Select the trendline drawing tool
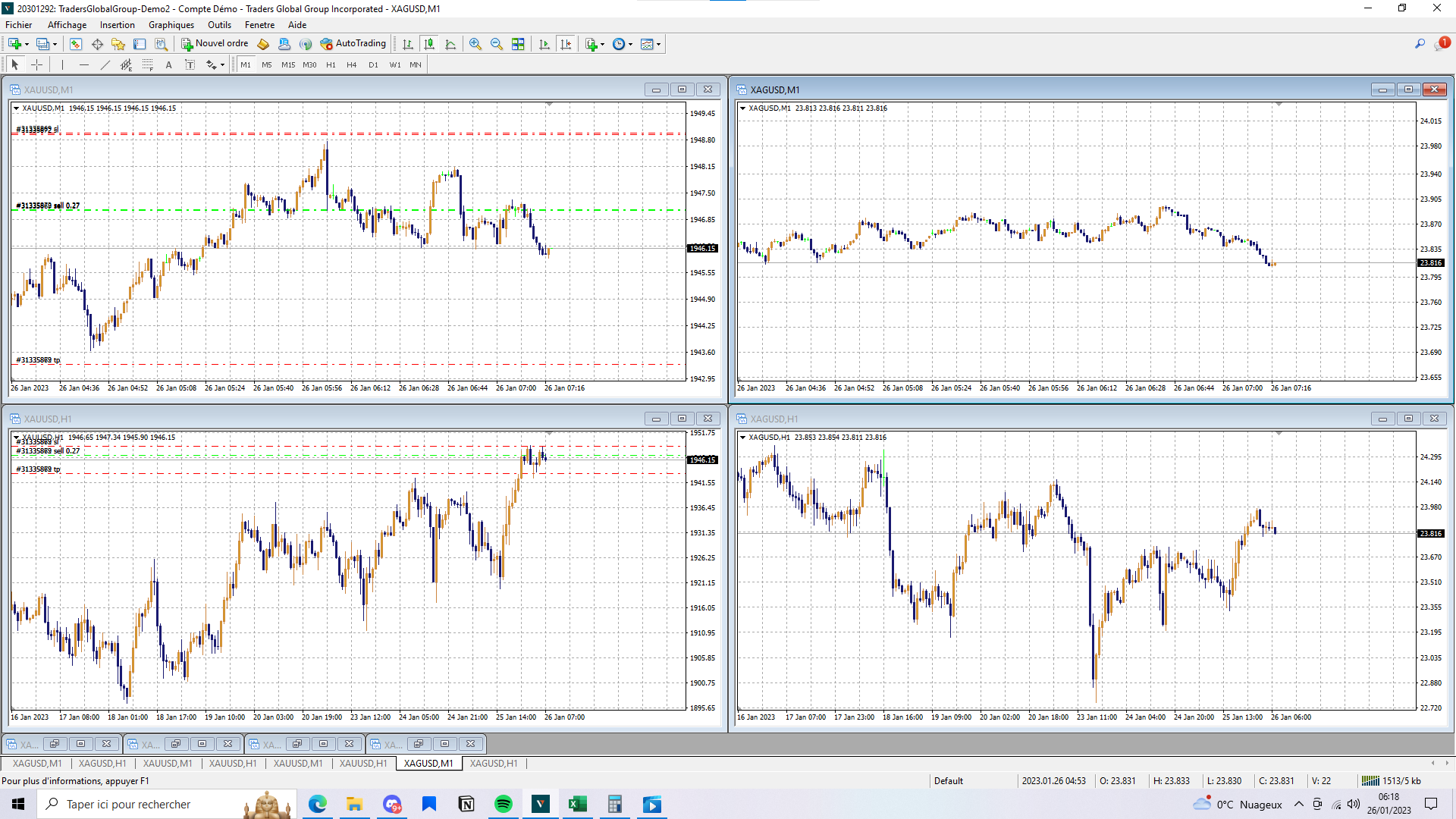The width and height of the screenshot is (1456, 819). point(105,65)
